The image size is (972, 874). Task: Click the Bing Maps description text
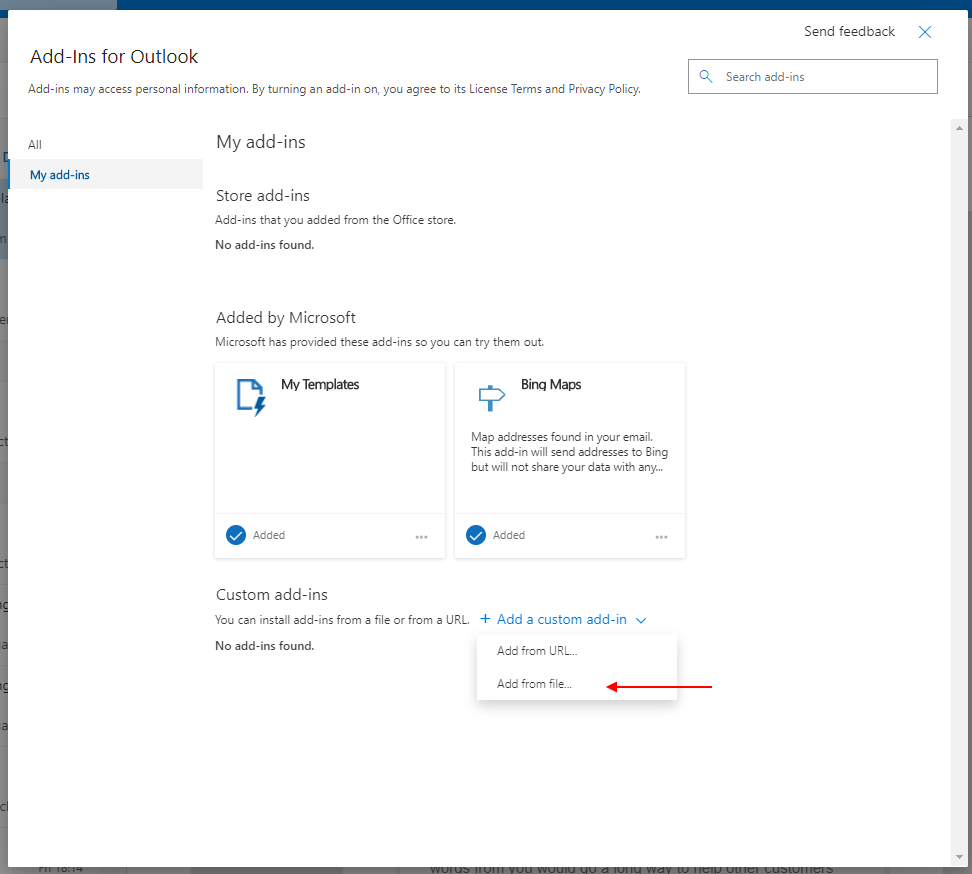(x=569, y=452)
